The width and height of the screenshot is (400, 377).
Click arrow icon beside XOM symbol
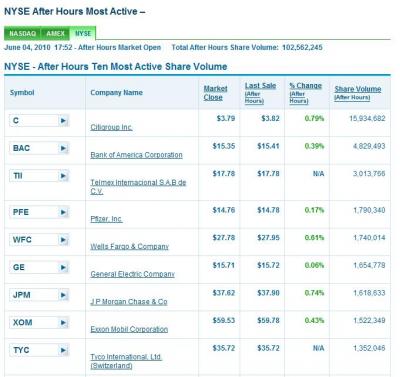[64, 323]
